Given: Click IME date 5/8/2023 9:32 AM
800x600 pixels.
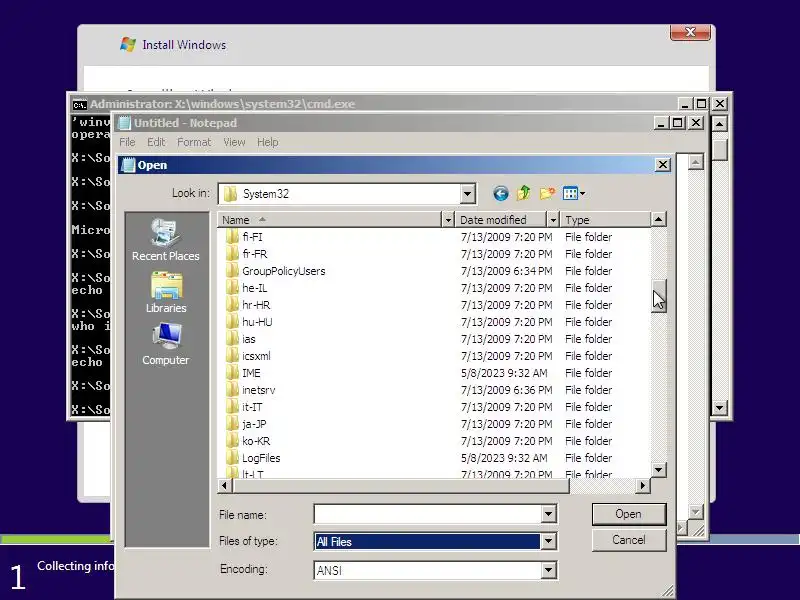Looking at the screenshot, I should pyautogui.click(x=504, y=373).
